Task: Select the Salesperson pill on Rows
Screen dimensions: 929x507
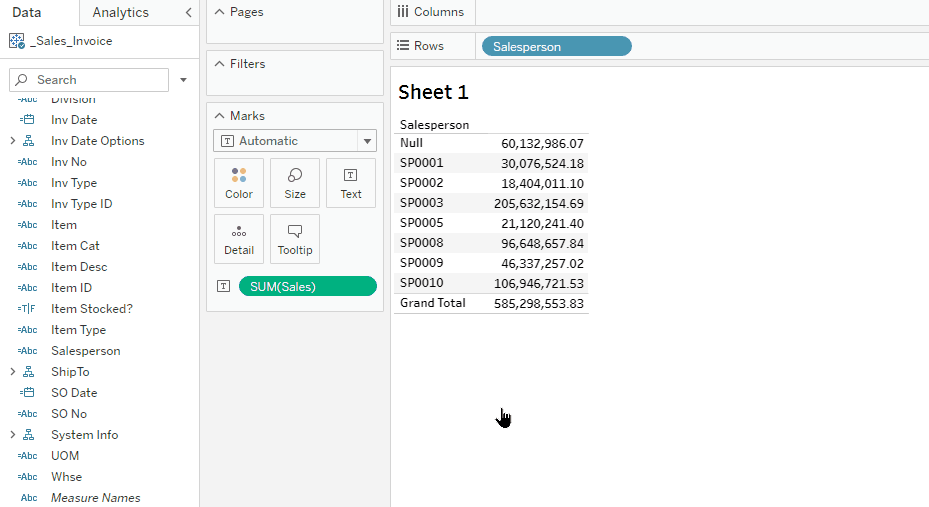Action: [556, 46]
